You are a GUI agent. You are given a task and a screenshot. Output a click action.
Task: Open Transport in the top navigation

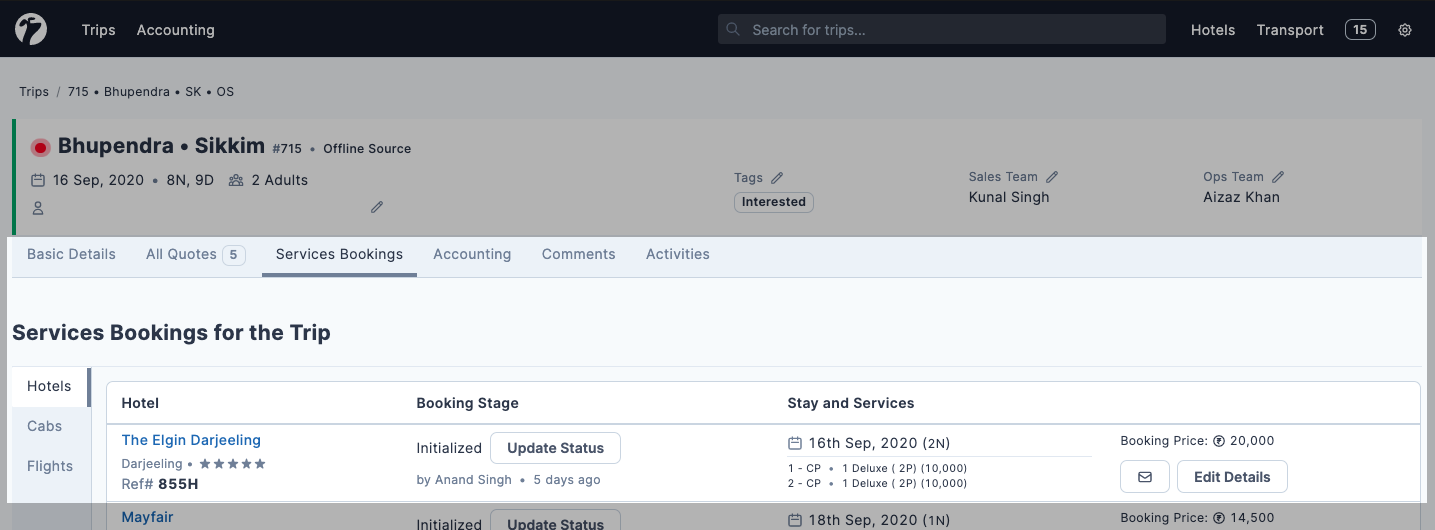coord(1290,30)
